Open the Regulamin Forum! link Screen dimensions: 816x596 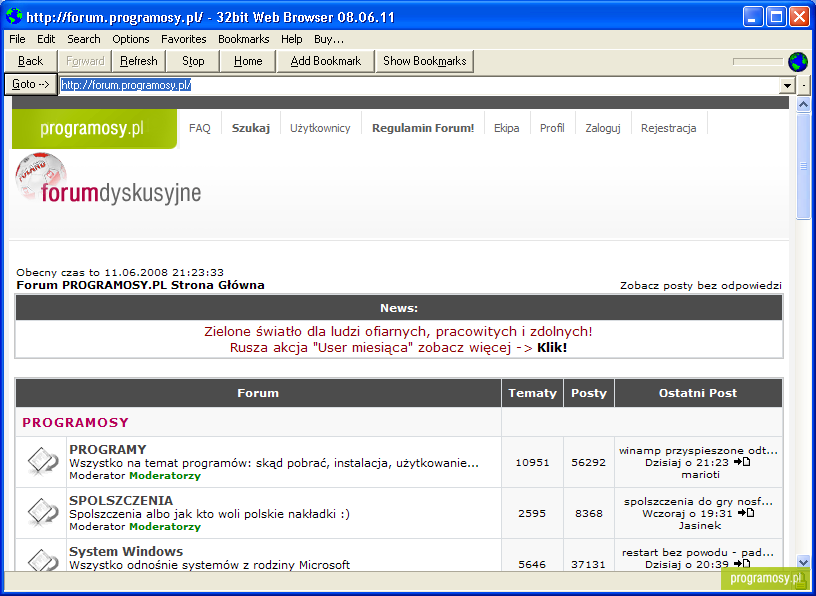click(423, 128)
